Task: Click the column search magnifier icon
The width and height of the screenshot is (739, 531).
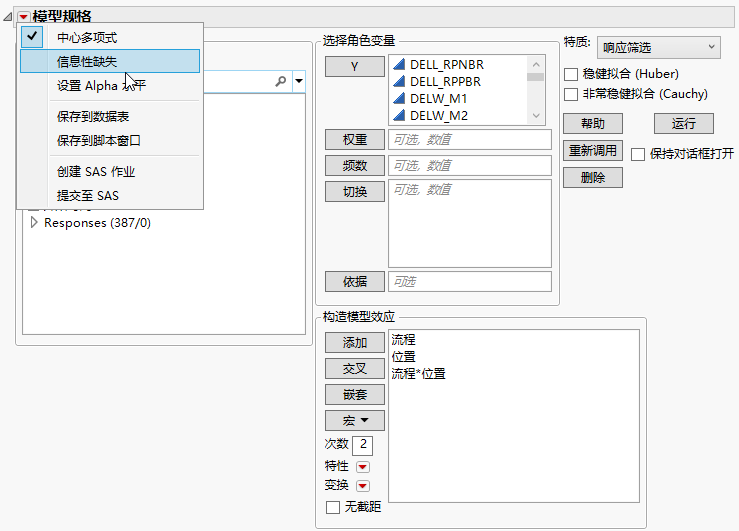Action: click(x=281, y=82)
